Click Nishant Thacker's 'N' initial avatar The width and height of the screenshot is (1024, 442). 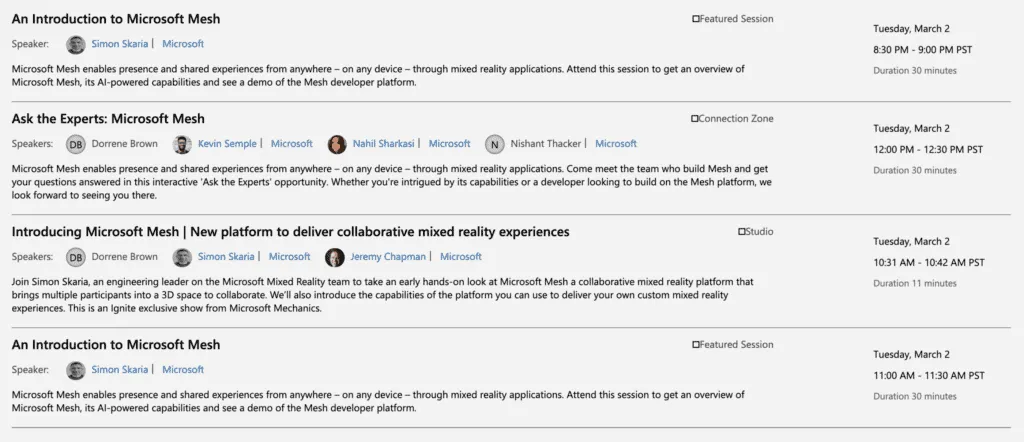[494, 144]
